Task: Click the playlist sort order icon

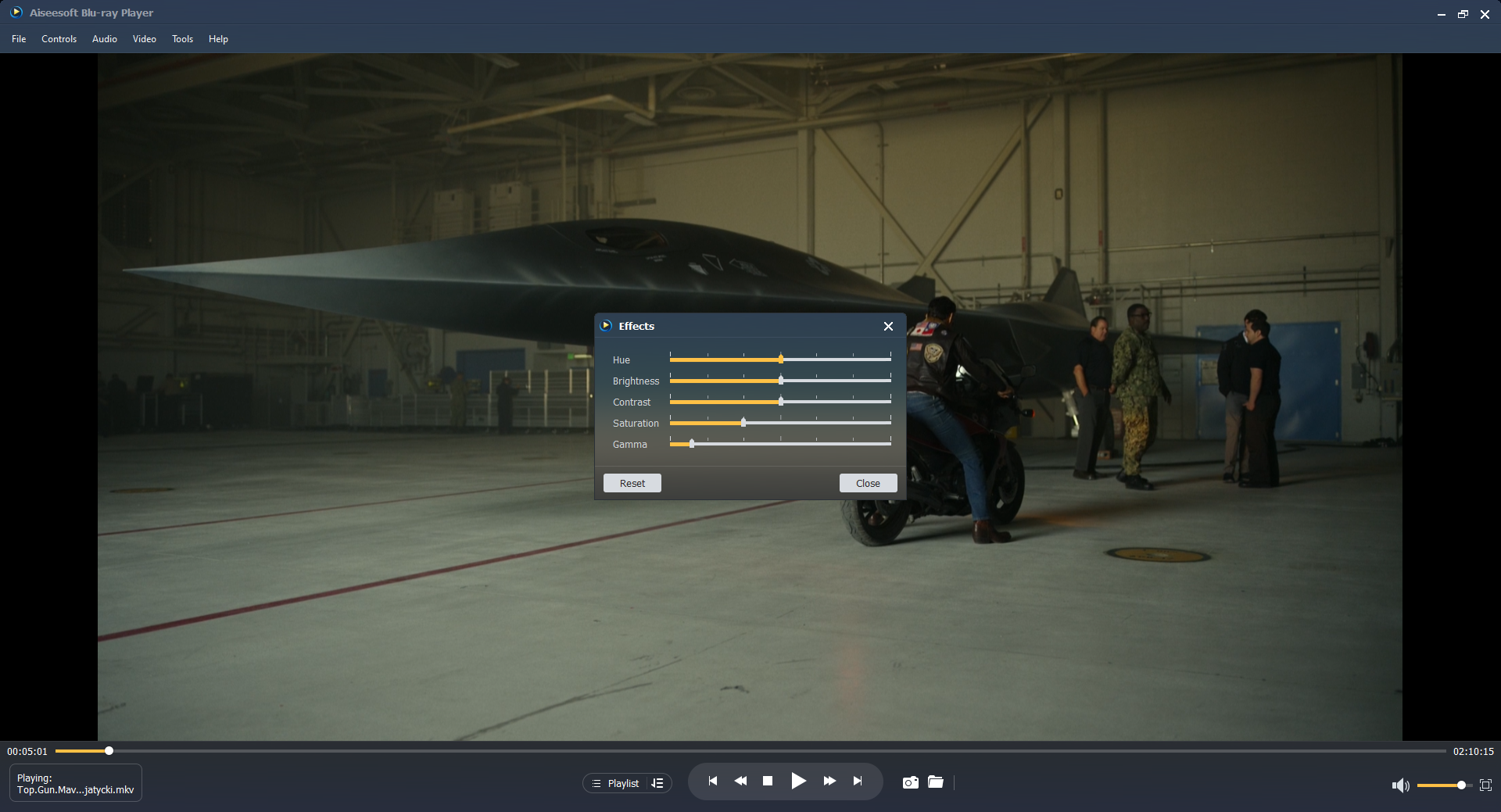Action: (x=657, y=783)
